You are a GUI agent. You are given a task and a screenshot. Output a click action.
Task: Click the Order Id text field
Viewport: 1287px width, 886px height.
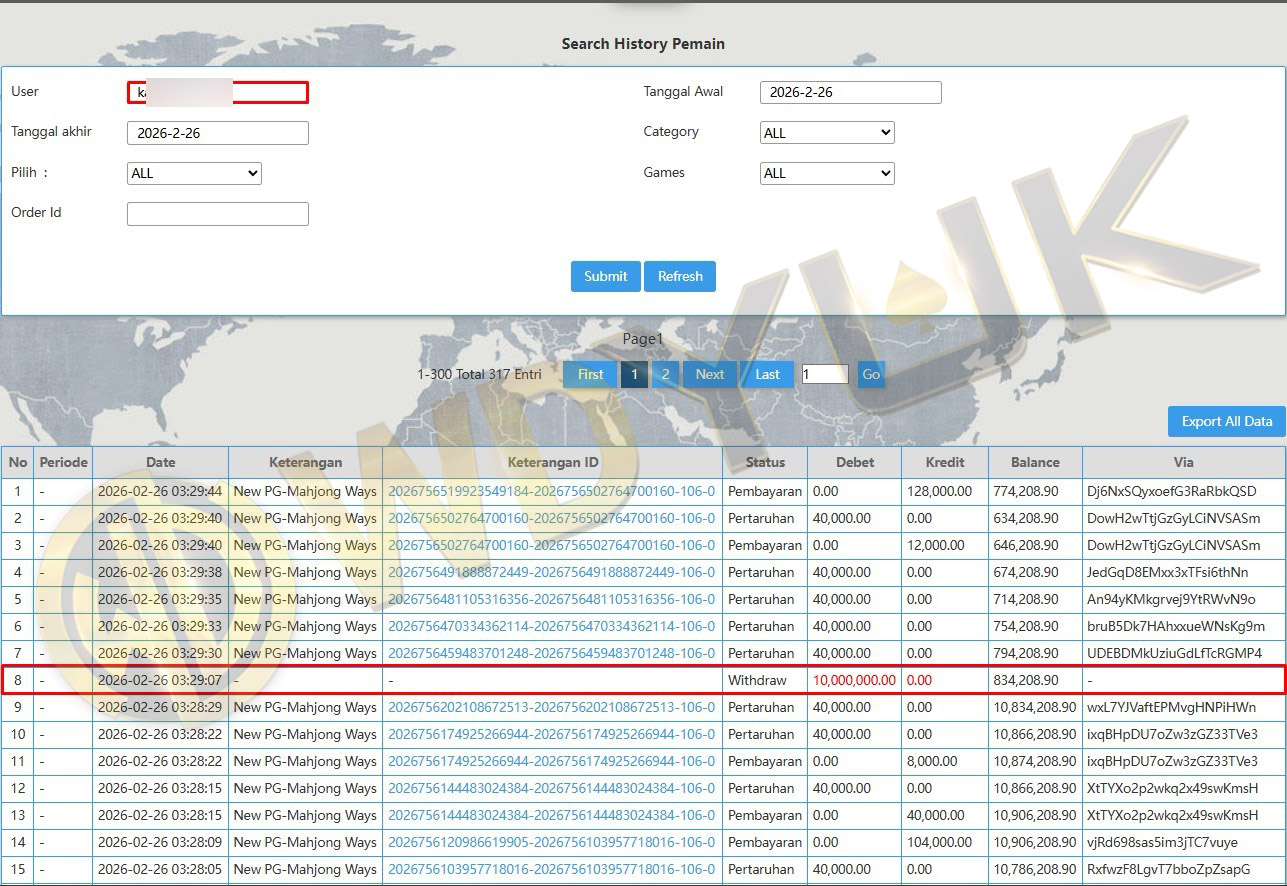(x=218, y=213)
